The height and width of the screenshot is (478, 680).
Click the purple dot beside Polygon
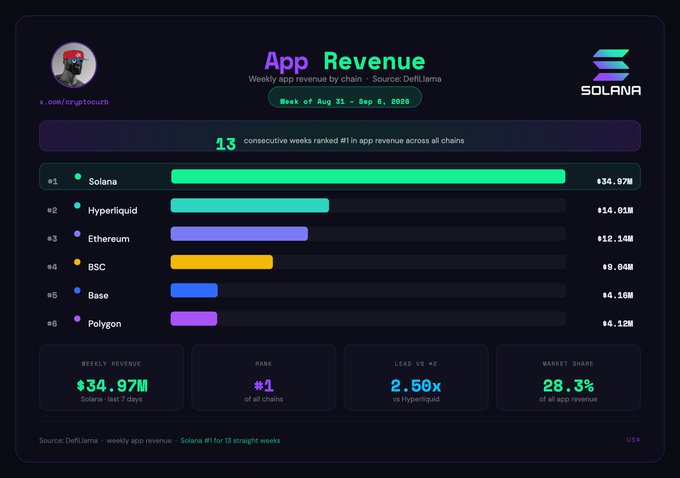(77, 319)
